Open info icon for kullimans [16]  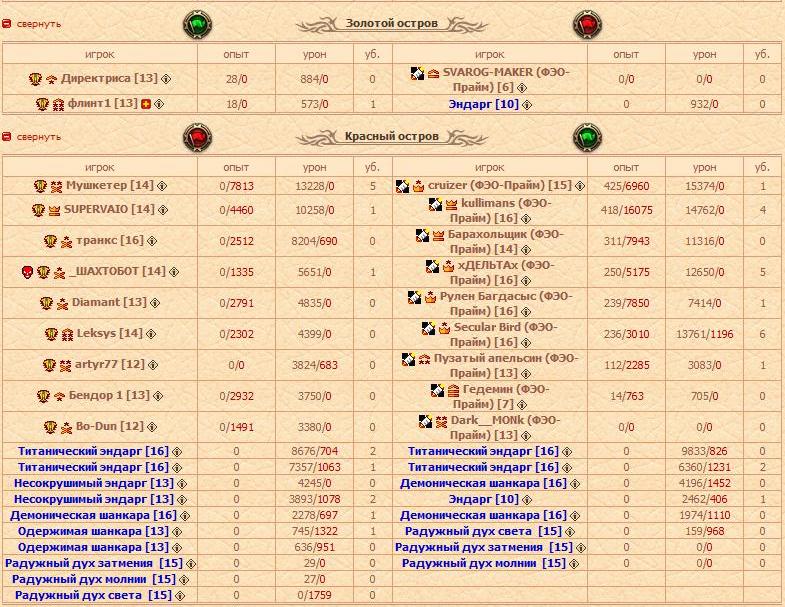[x=526, y=219]
